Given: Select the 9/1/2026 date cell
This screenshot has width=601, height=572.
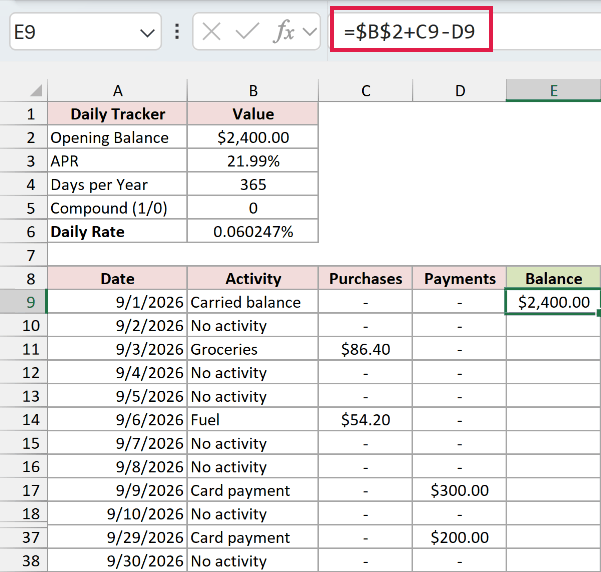Looking at the screenshot, I should [118, 302].
